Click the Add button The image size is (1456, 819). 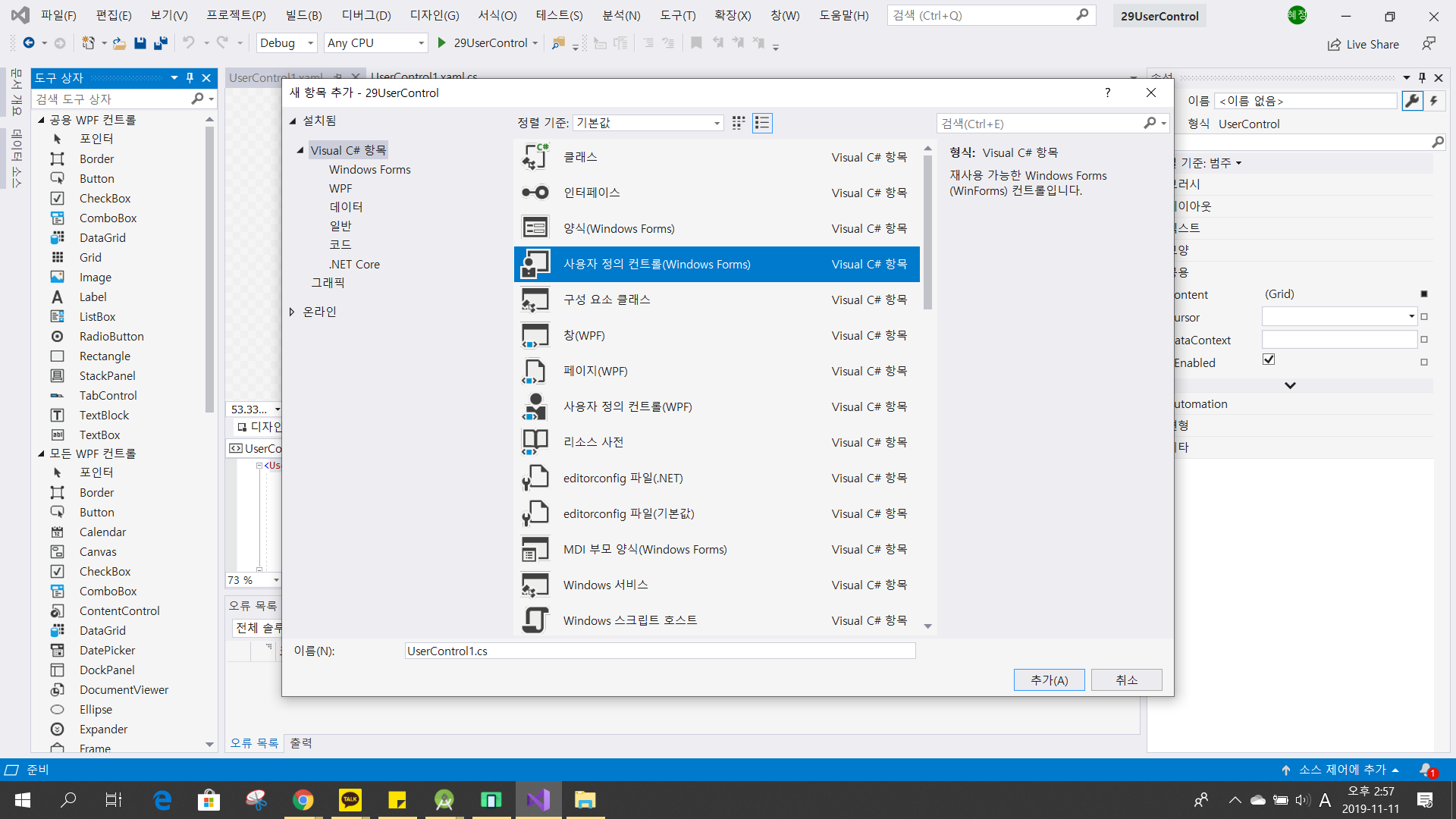click(1049, 680)
